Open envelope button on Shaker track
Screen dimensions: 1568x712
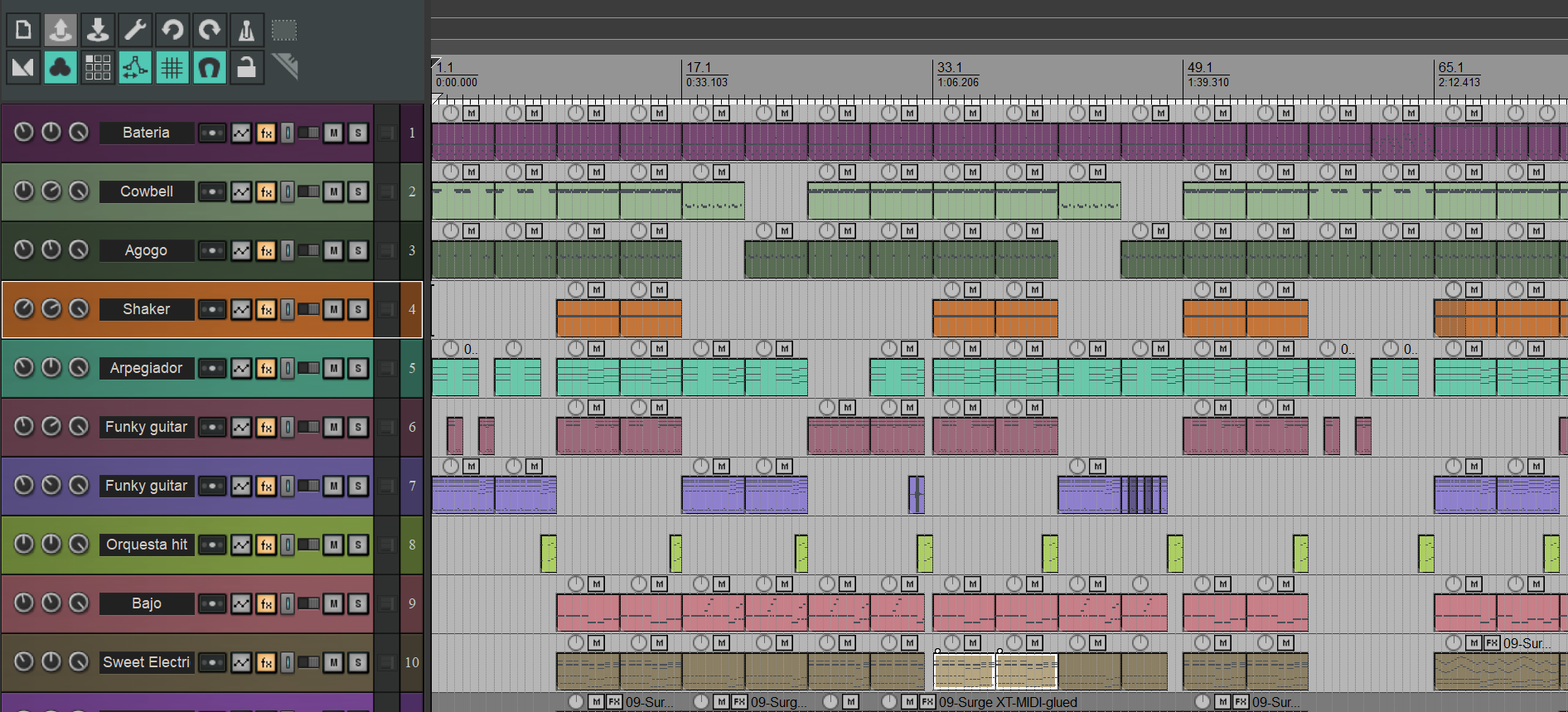(x=241, y=309)
